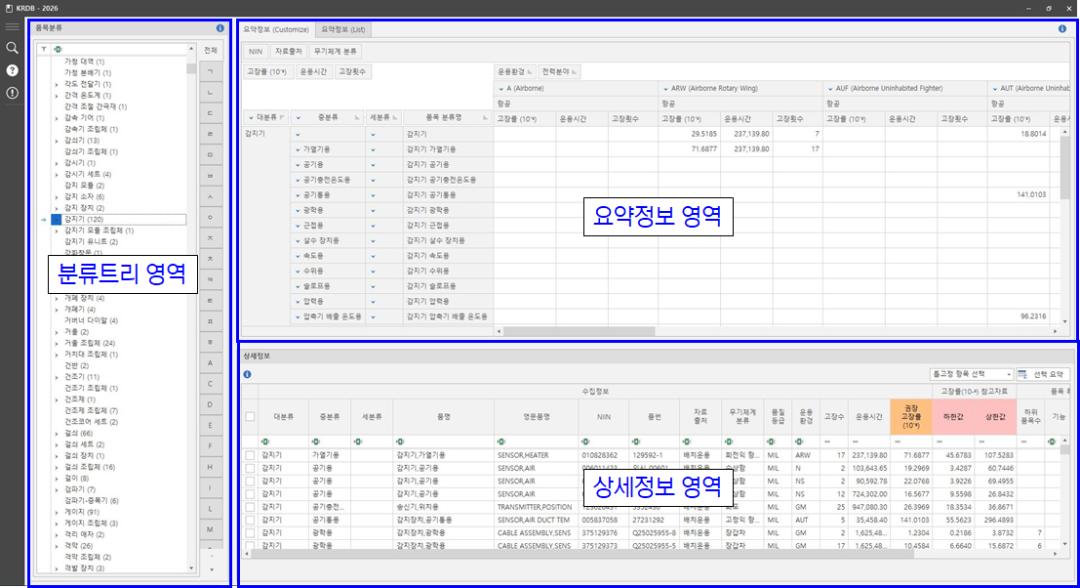1080x588 pixels.
Task: Tick checkbox for SENSOR,HEATER row
Action: click(x=250, y=455)
